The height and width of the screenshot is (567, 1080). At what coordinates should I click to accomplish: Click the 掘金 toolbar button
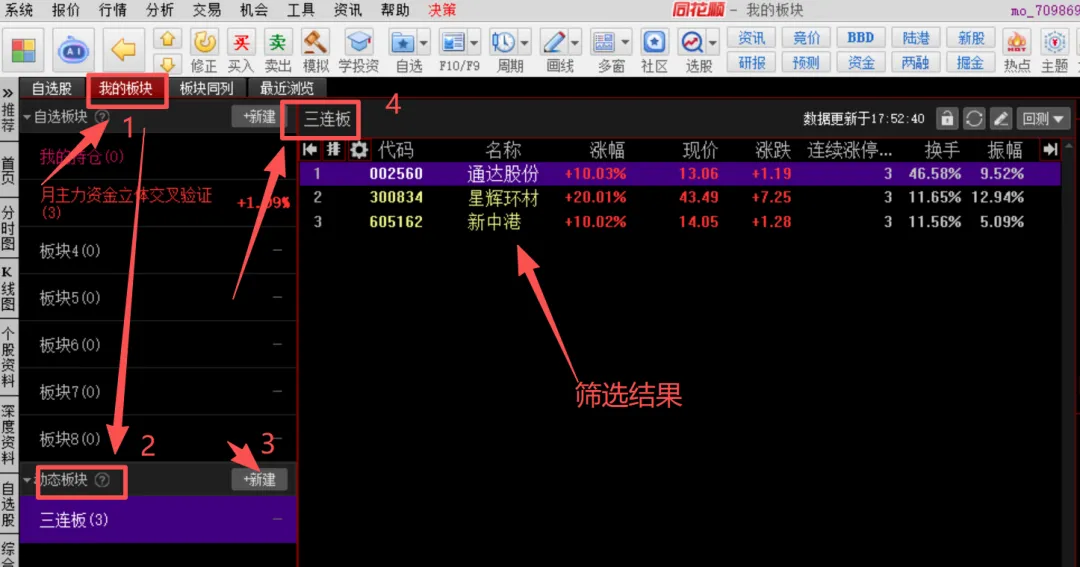tap(970, 63)
